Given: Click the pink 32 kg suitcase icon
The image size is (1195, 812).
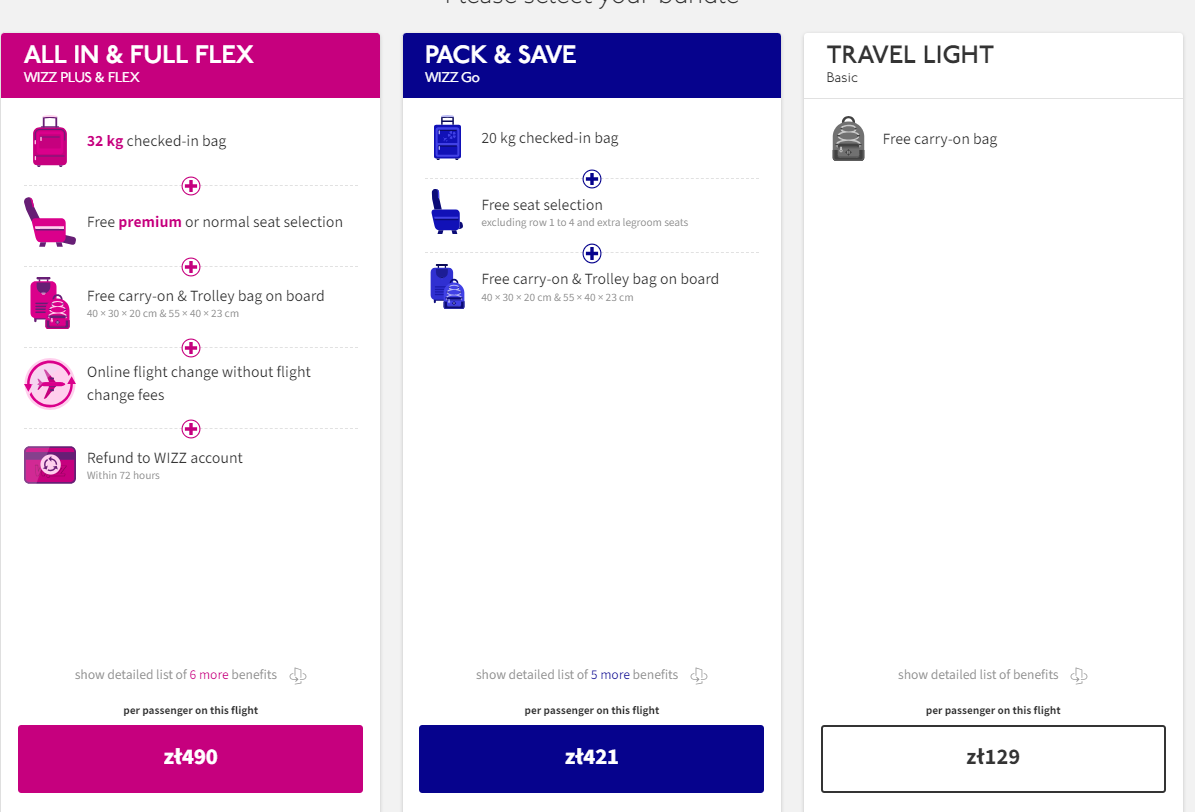Looking at the screenshot, I should point(50,141).
